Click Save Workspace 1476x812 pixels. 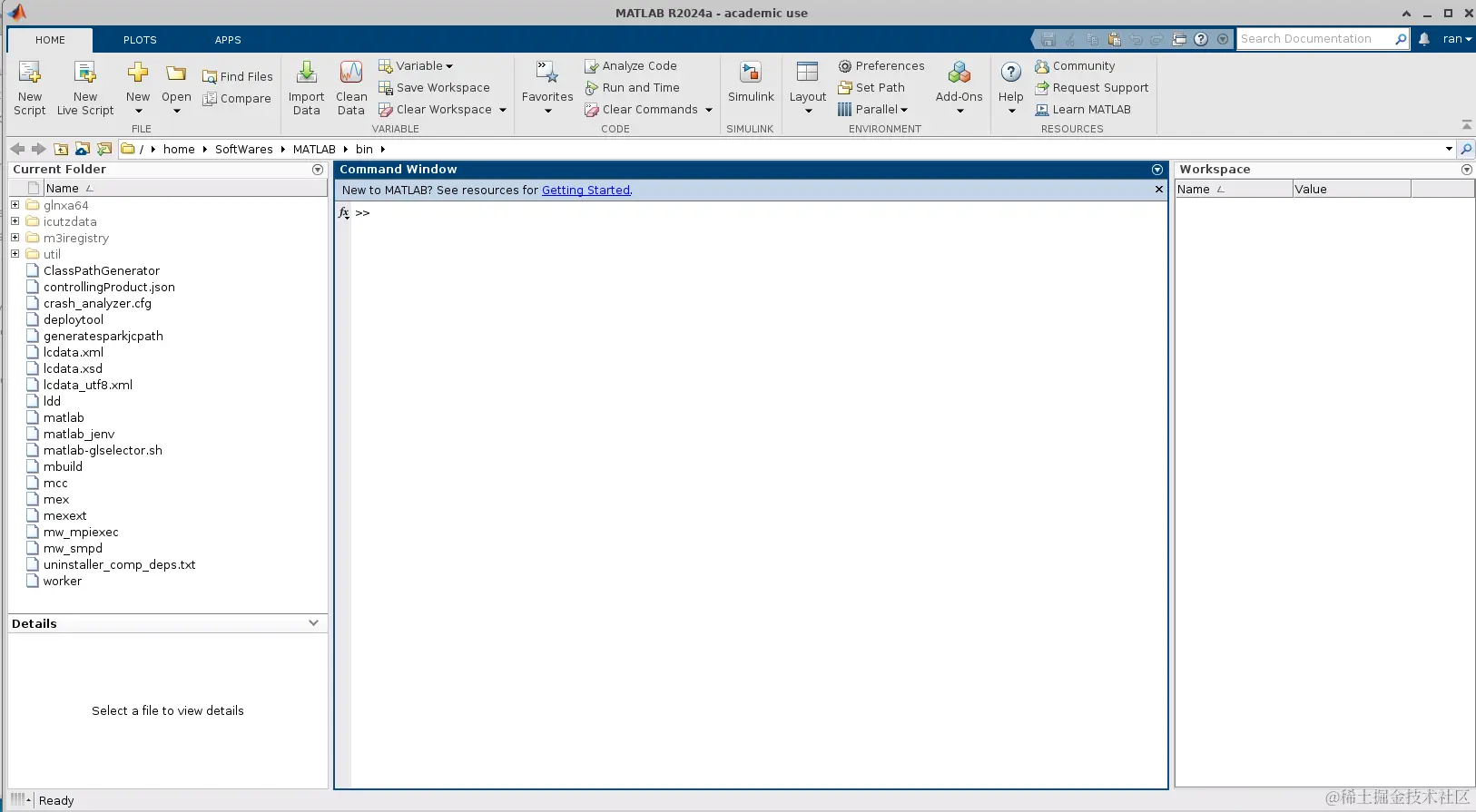[434, 87]
